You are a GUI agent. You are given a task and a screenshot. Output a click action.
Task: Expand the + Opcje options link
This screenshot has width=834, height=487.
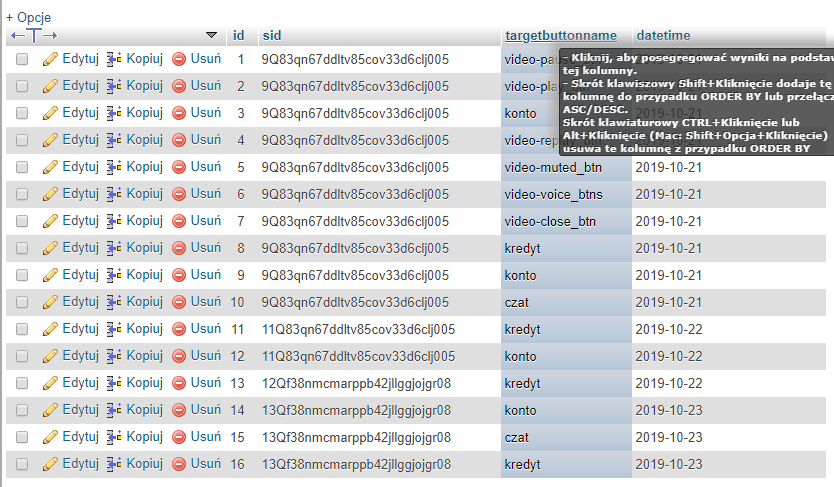(28, 17)
